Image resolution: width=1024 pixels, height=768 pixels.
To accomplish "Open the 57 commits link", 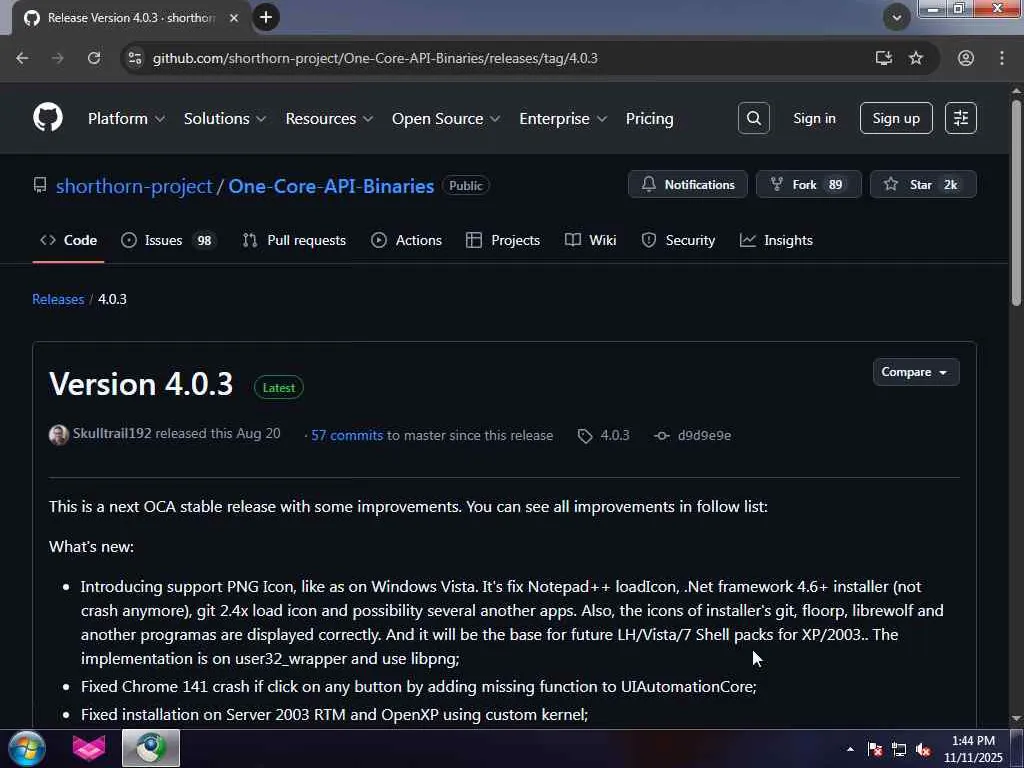I will pyautogui.click(x=347, y=436).
